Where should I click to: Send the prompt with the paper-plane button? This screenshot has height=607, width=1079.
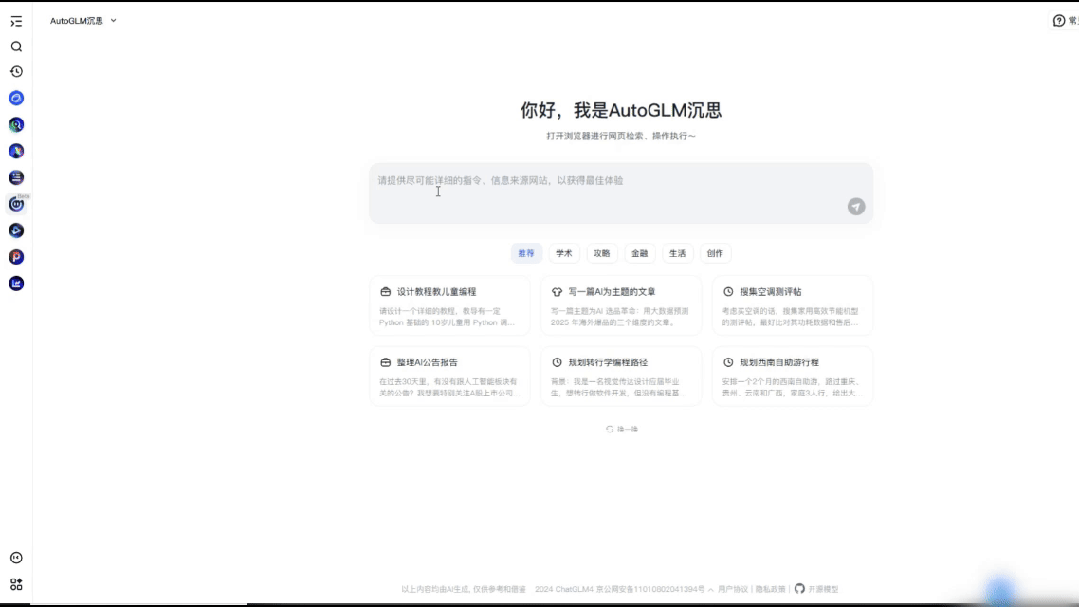856,206
